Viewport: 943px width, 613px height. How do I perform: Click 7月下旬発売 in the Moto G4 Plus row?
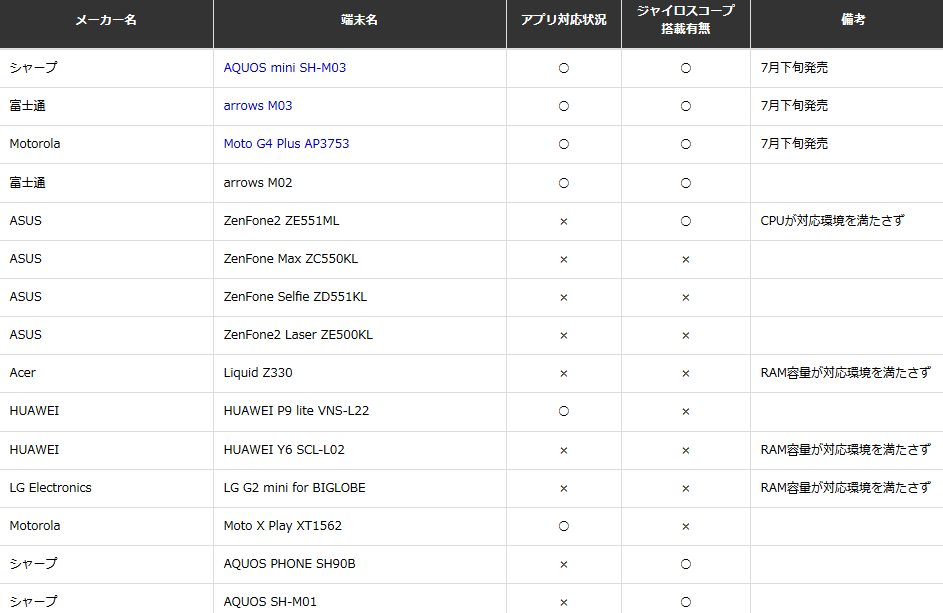coord(794,144)
